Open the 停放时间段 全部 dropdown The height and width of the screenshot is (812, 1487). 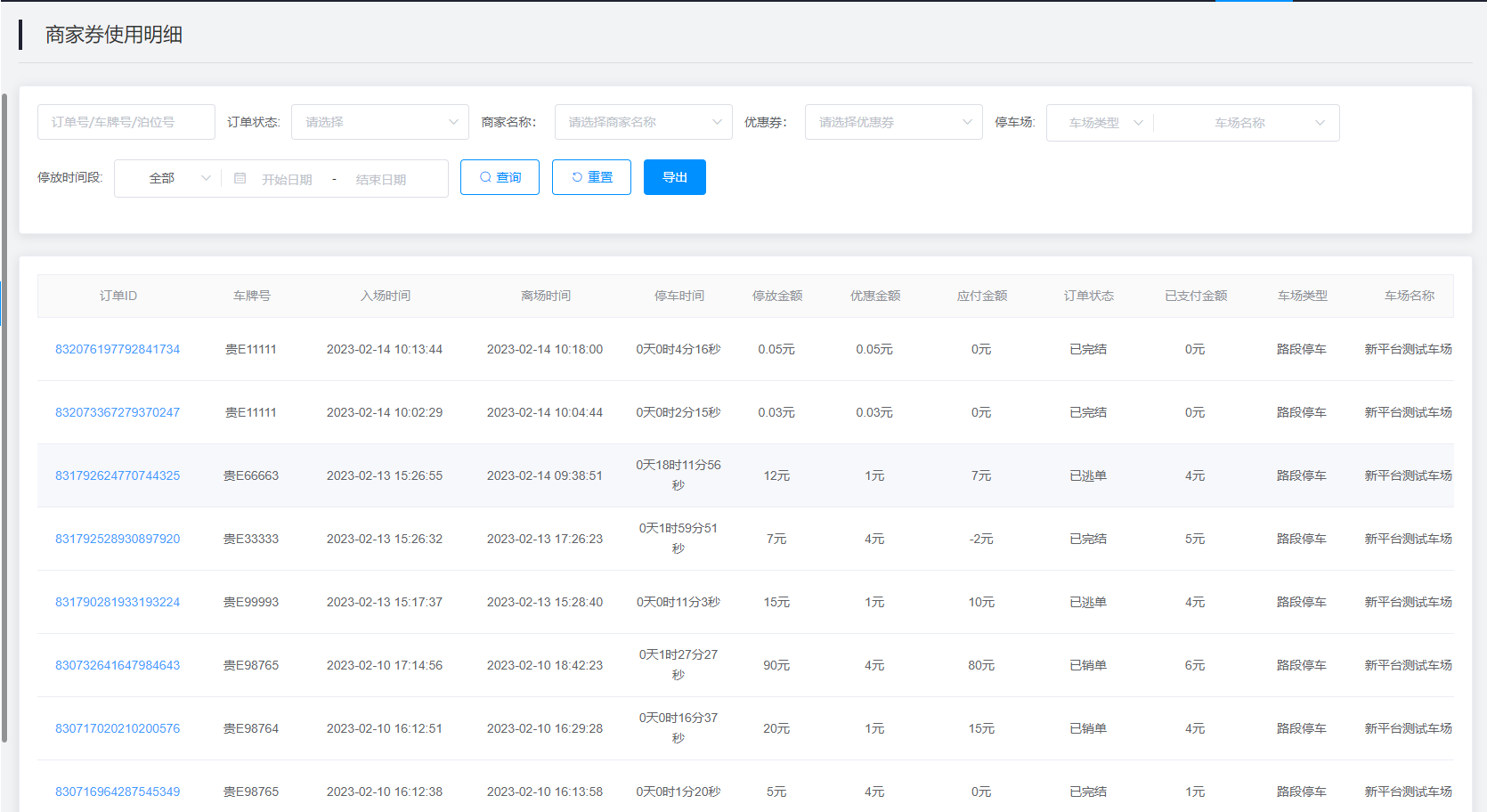coord(168,178)
